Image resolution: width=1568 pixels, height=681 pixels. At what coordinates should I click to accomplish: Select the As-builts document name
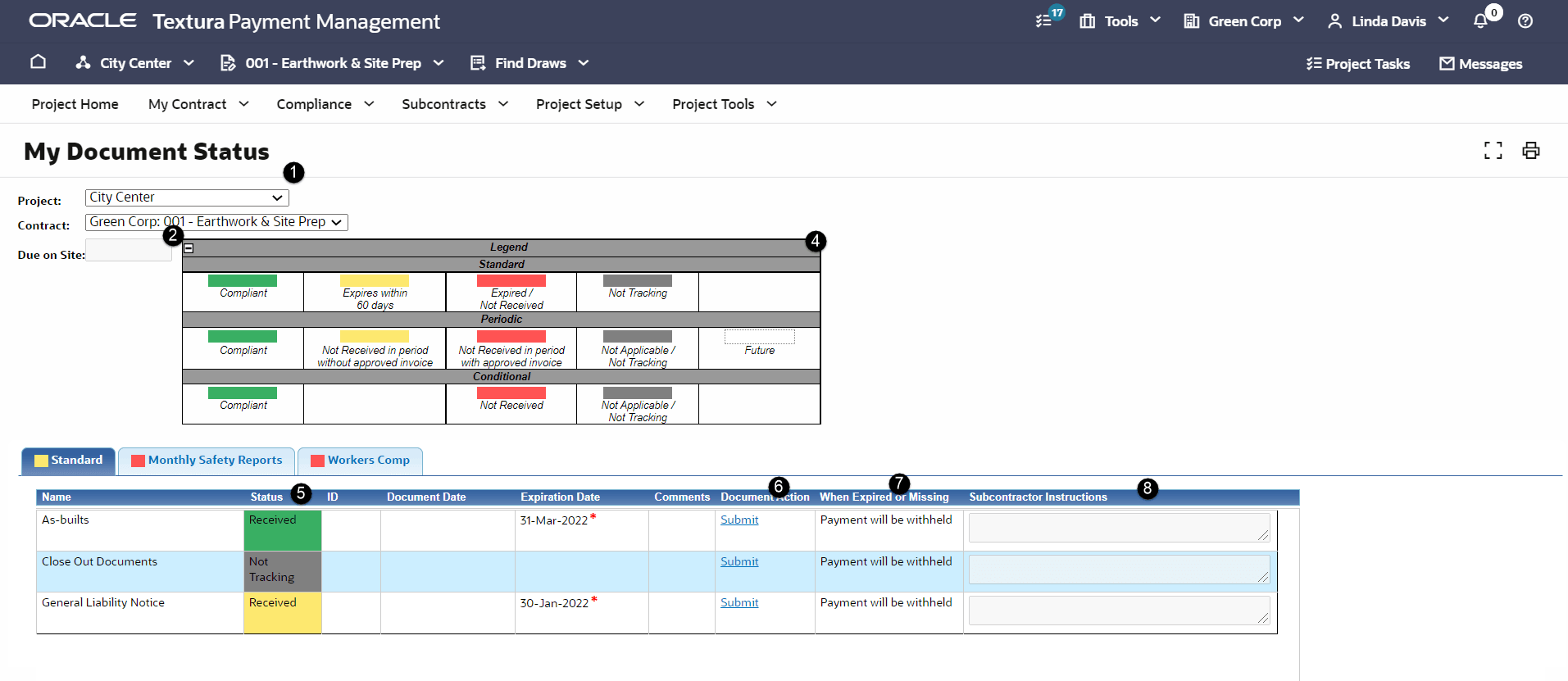coord(66,520)
